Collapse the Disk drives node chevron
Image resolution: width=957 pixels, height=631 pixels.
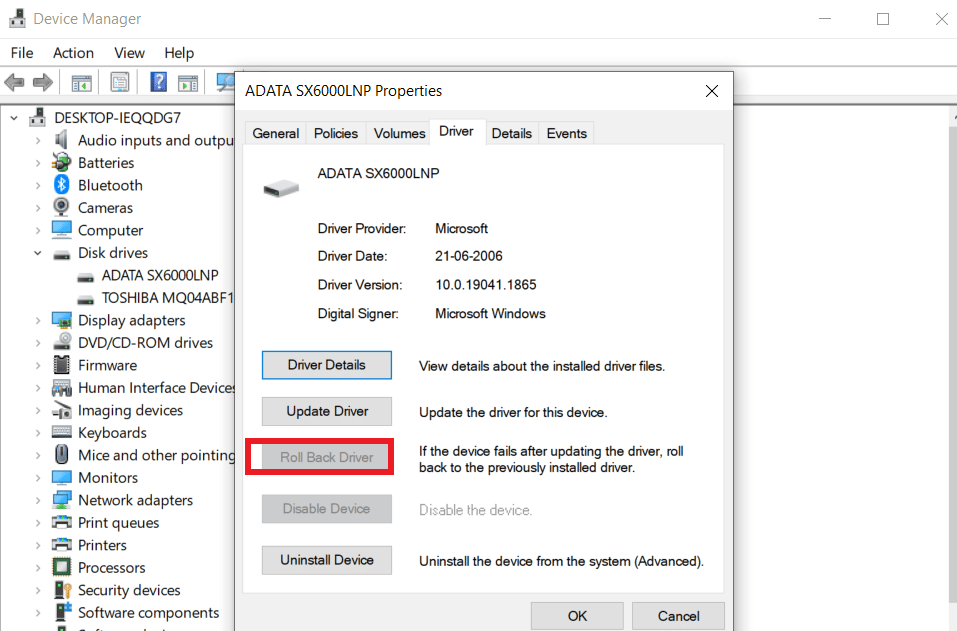38,253
